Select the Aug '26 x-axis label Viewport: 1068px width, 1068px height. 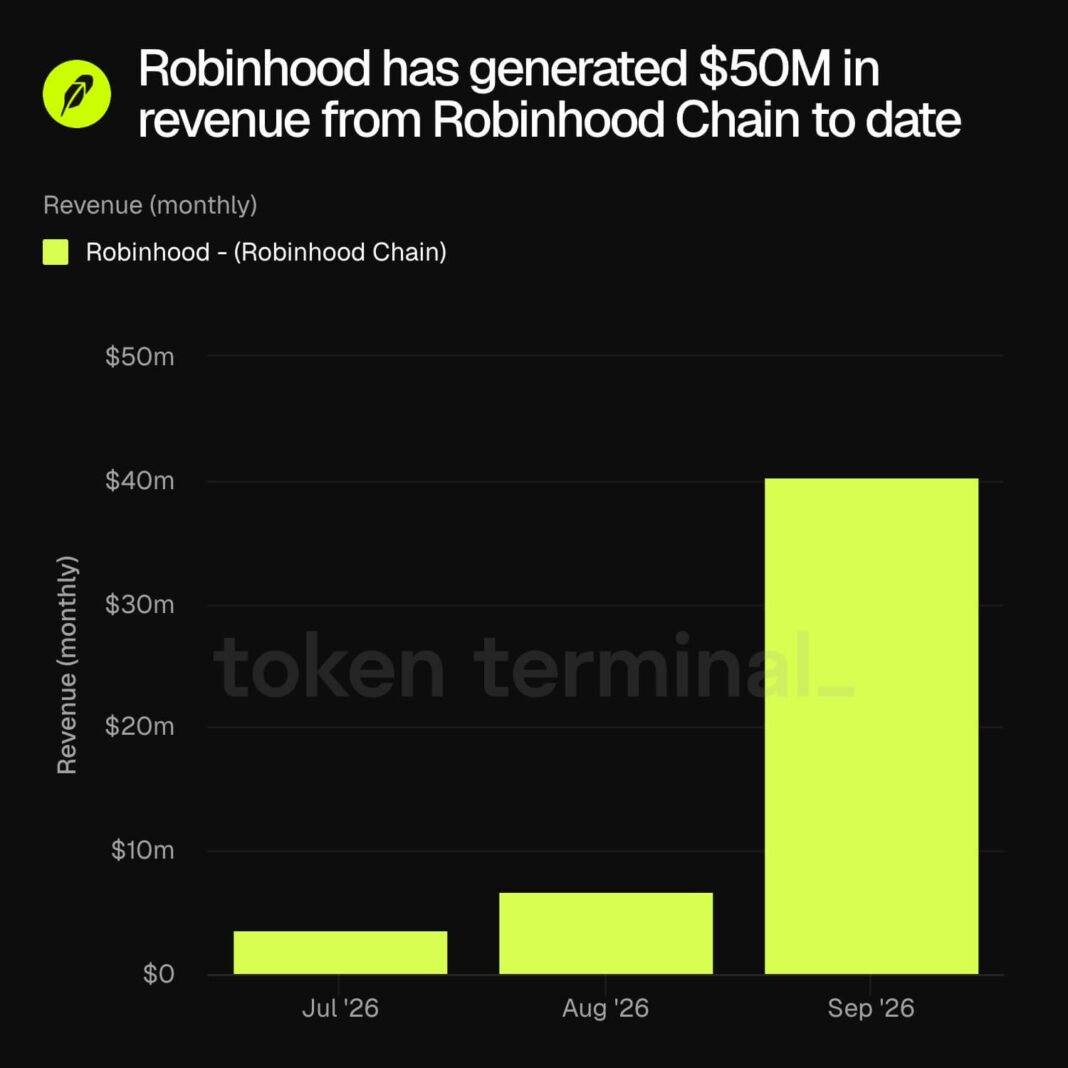click(606, 1008)
